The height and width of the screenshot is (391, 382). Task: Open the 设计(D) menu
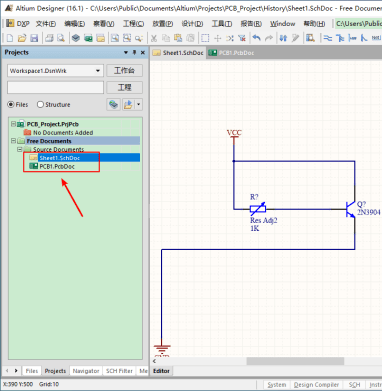click(x=192, y=24)
